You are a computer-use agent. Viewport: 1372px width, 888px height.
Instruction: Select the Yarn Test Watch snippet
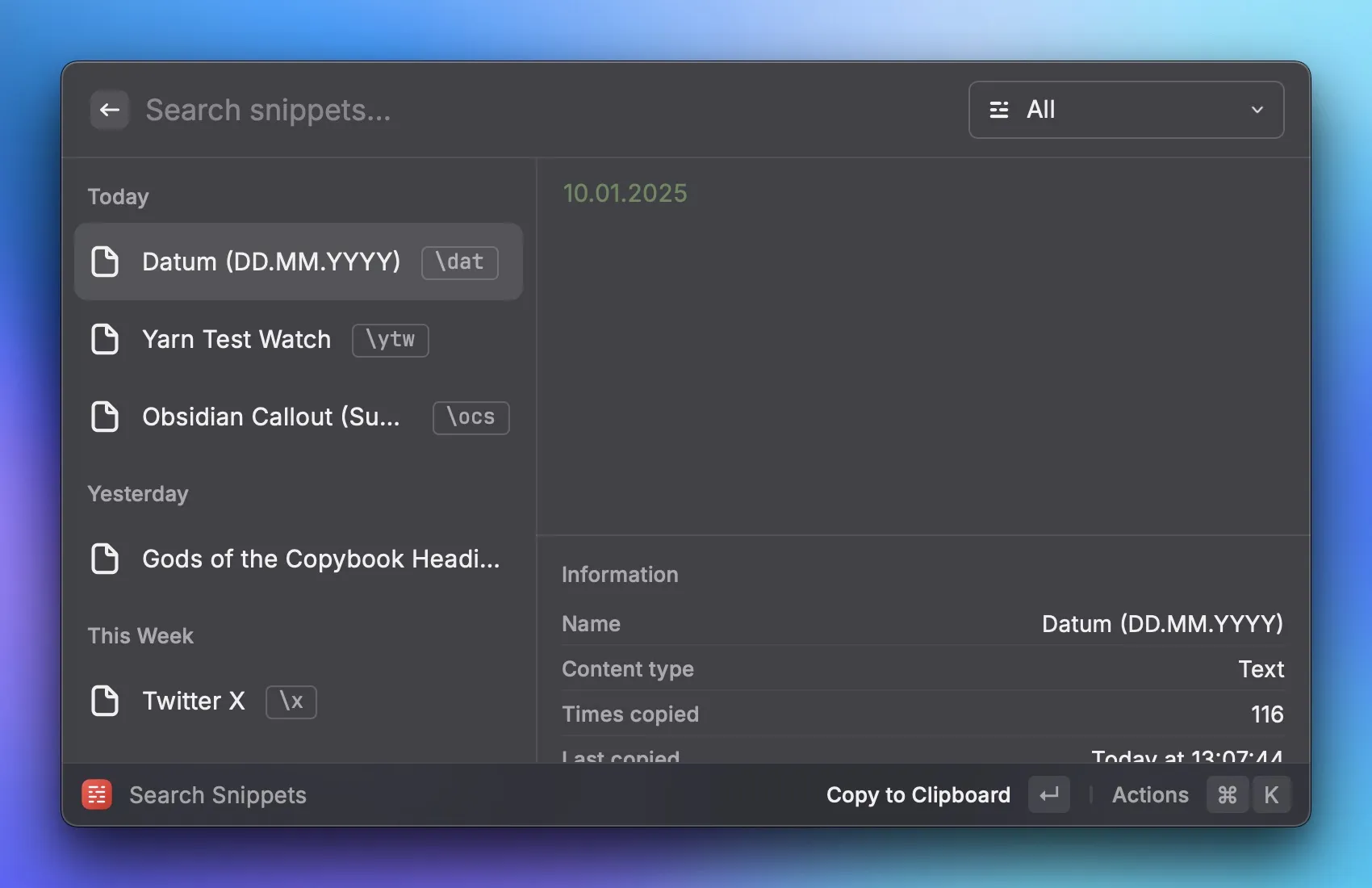tap(236, 339)
